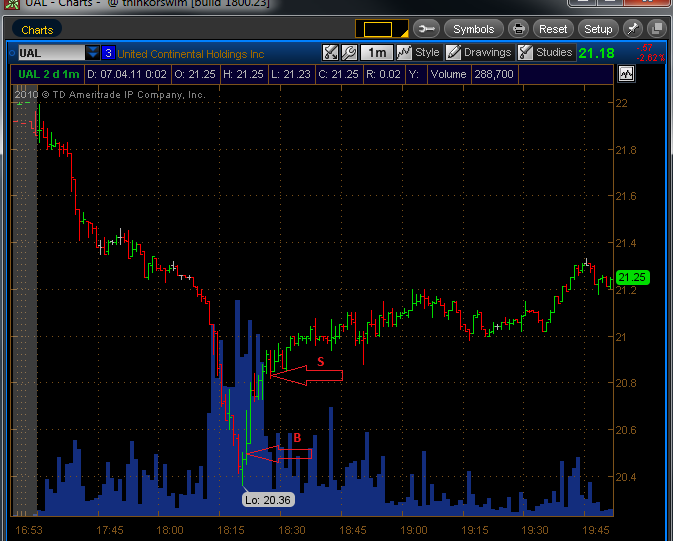Open the Style menu
This screenshot has height=541, width=675.
[419, 53]
